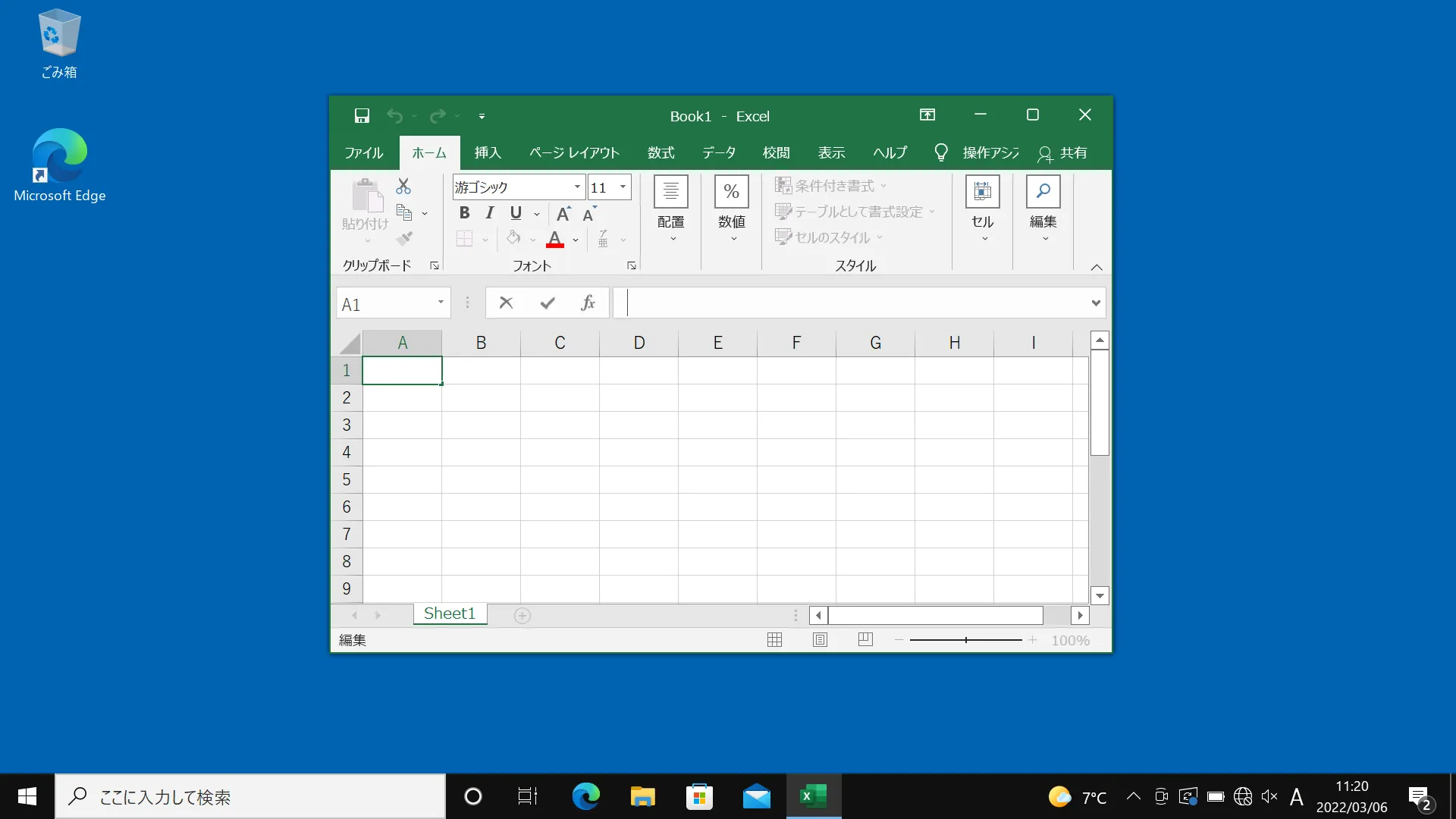Screen dimensions: 1456x819
Task: Confirm the entry with the check mark
Action: 548,303
